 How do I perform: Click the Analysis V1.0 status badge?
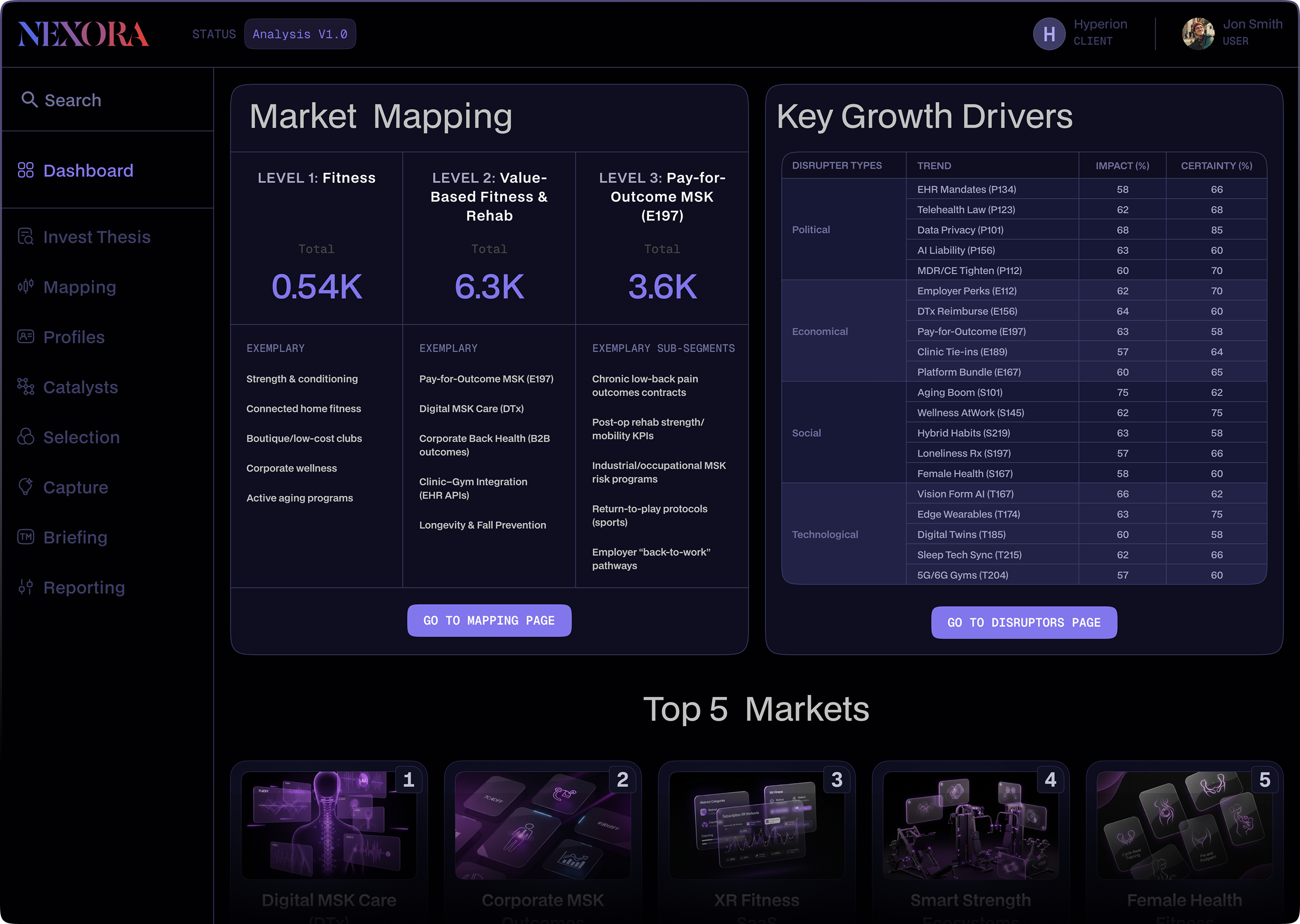tap(300, 34)
